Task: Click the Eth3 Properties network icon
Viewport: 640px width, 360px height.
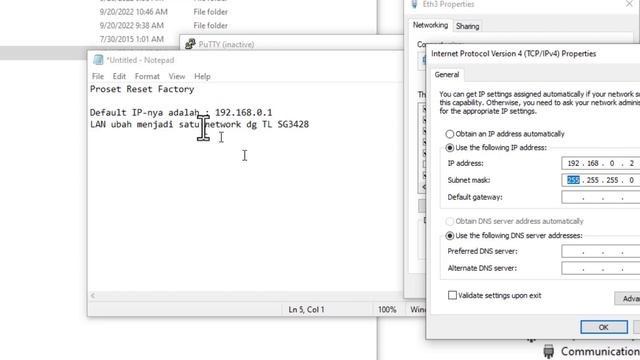Action: pyautogui.click(x=414, y=4)
